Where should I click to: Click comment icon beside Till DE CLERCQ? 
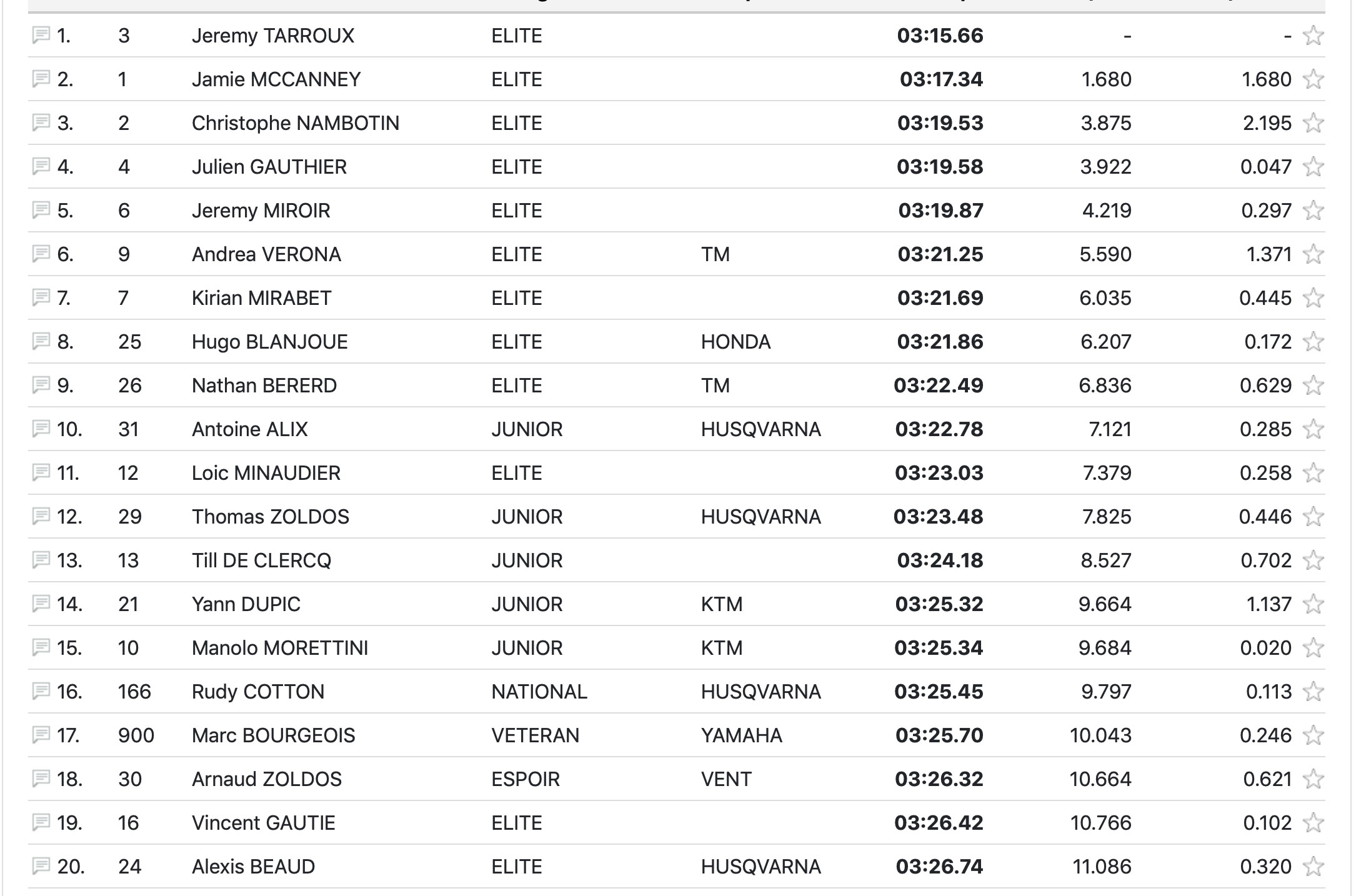click(41, 560)
